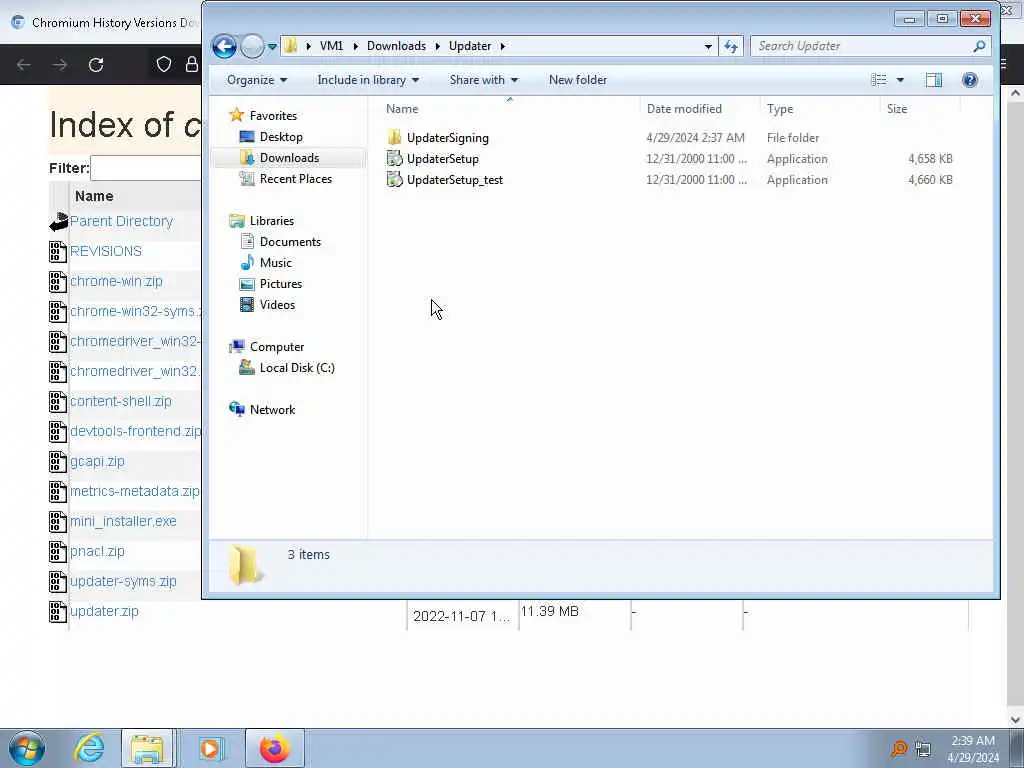Open Windows Media Player from taskbar
The width and height of the screenshot is (1024, 768).
coord(210,748)
